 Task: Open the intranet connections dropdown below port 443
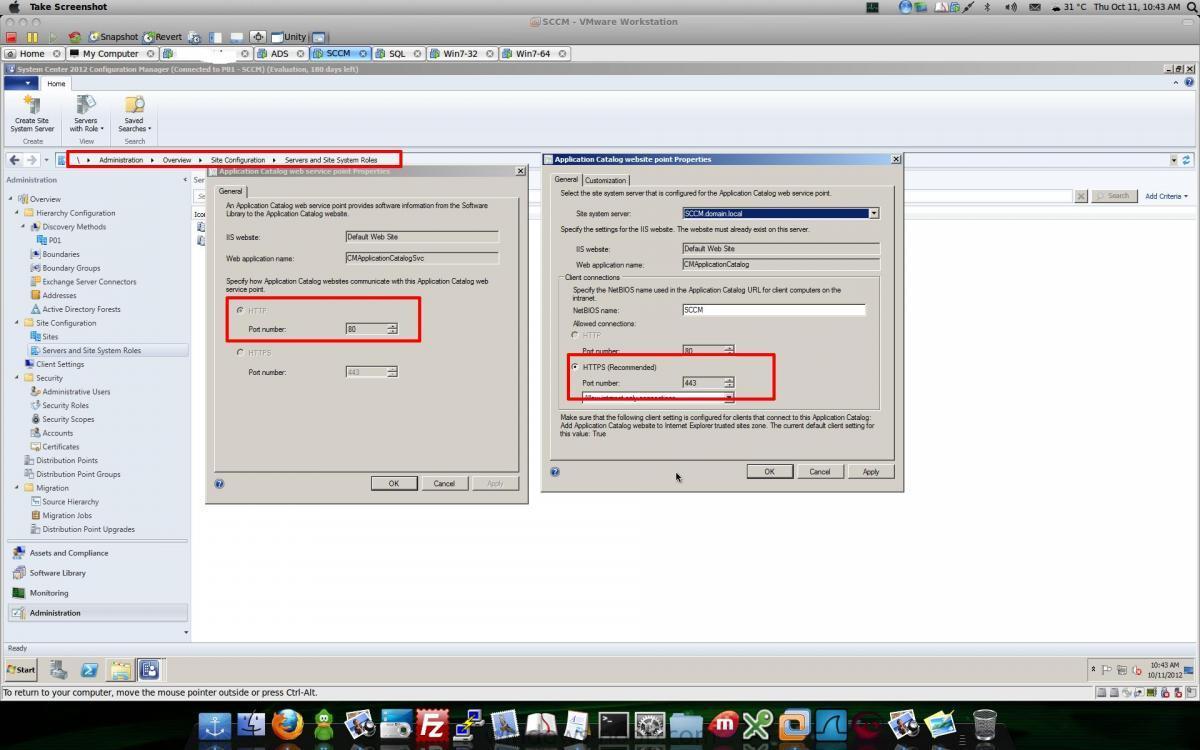tap(728, 397)
